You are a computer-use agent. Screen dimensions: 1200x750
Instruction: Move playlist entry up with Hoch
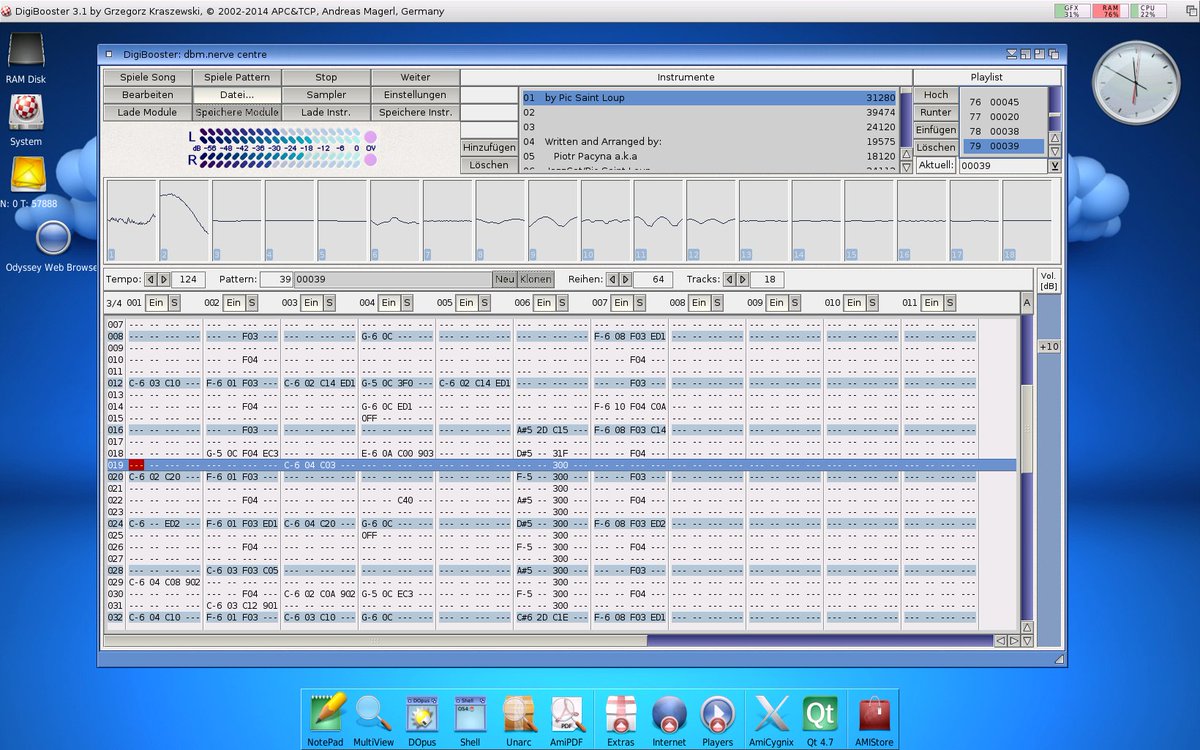click(x=935, y=95)
